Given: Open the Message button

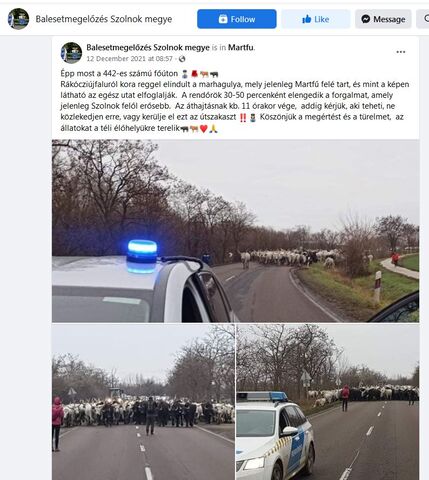Looking at the screenshot, I should point(383,19).
